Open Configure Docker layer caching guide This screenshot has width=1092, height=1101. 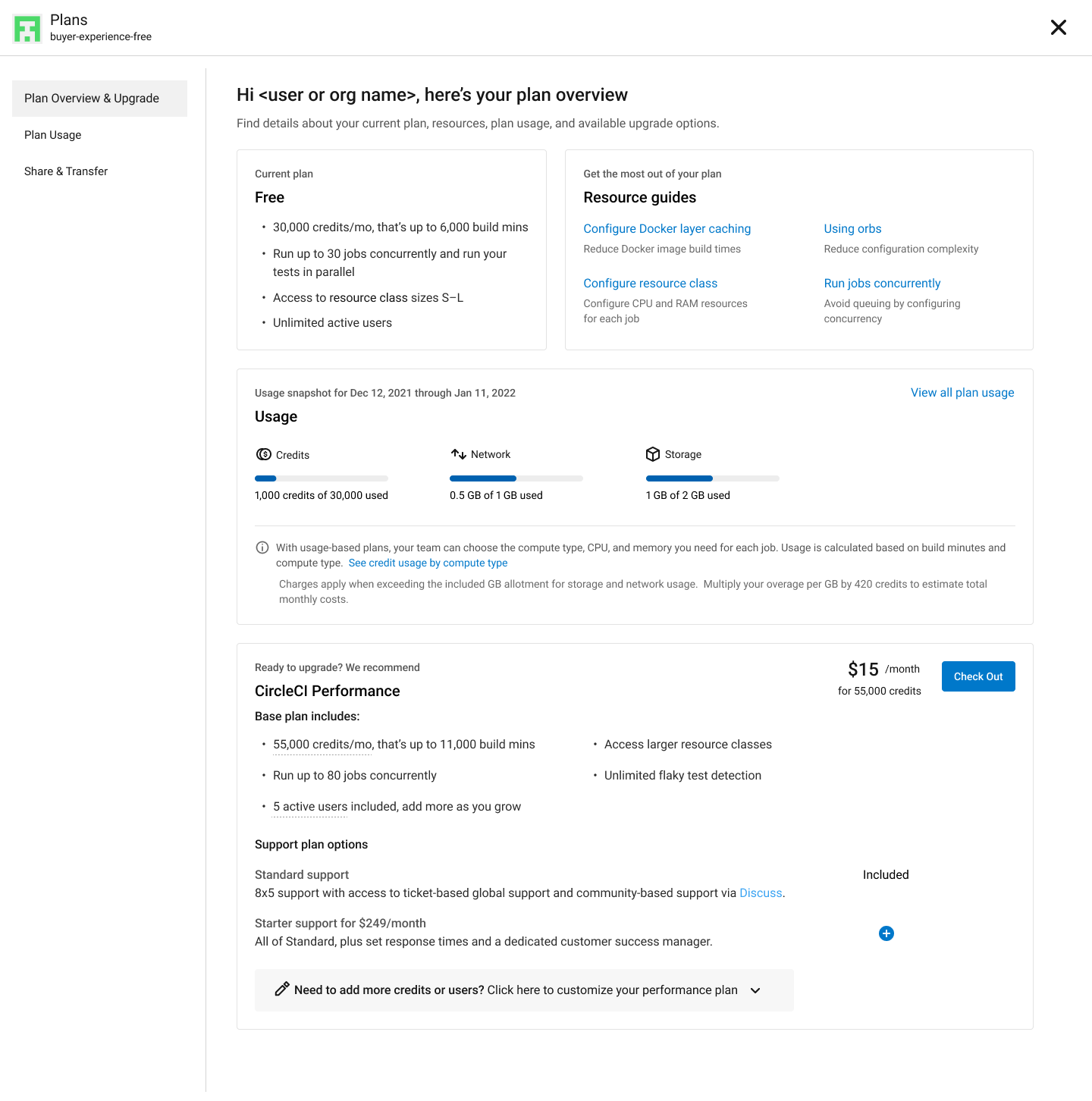tap(667, 229)
